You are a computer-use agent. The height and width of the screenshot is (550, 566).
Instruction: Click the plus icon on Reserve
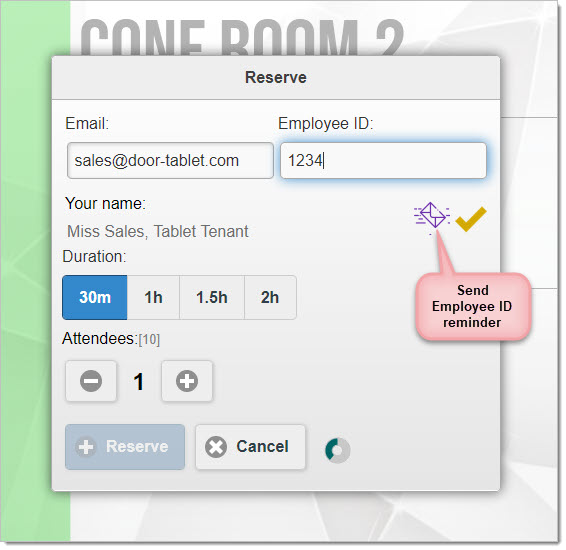pos(86,447)
